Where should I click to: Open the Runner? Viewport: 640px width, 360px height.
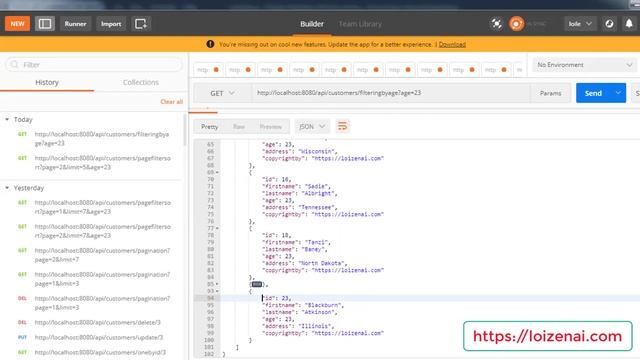(x=76, y=24)
